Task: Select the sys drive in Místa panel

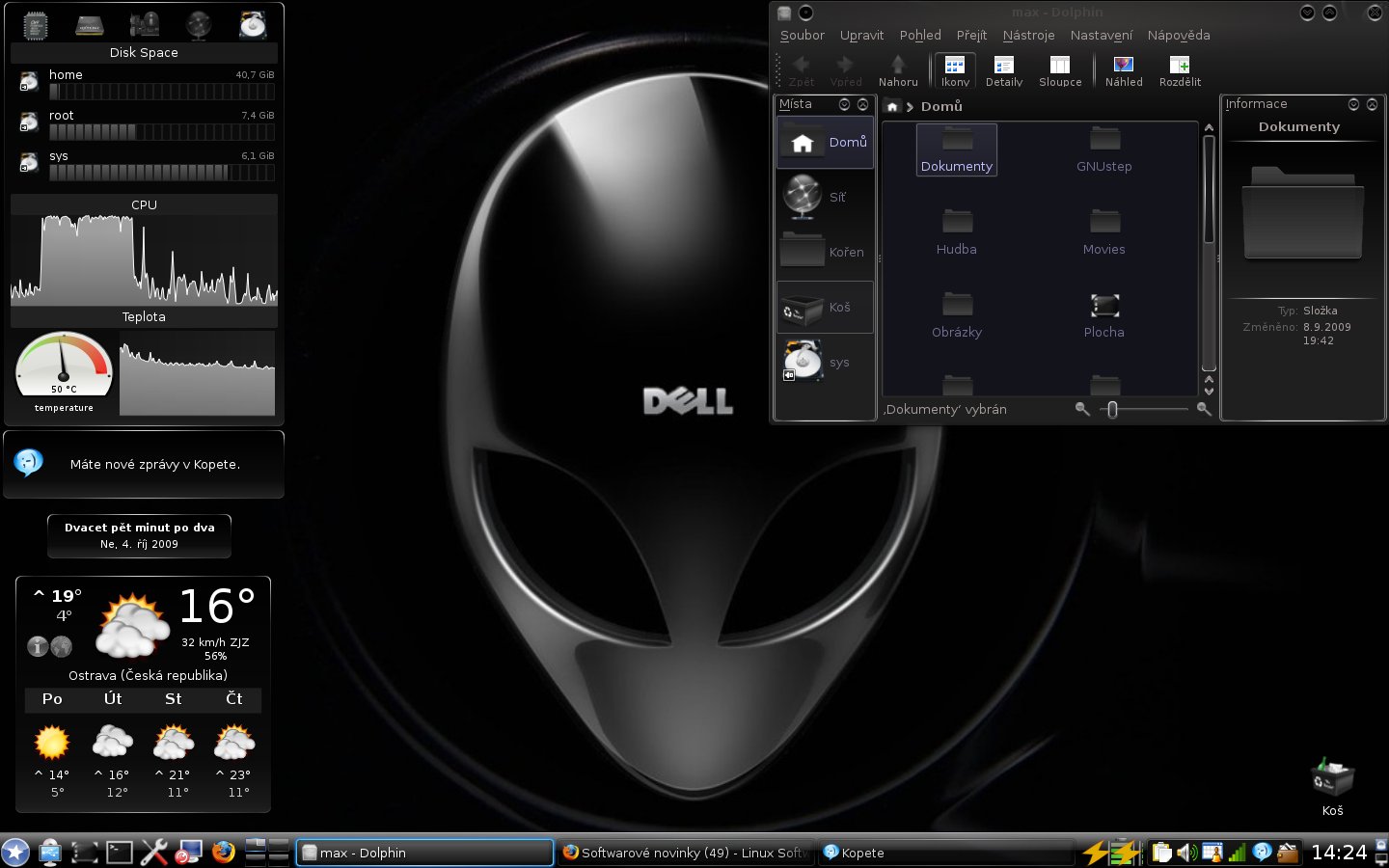Action: [x=825, y=363]
